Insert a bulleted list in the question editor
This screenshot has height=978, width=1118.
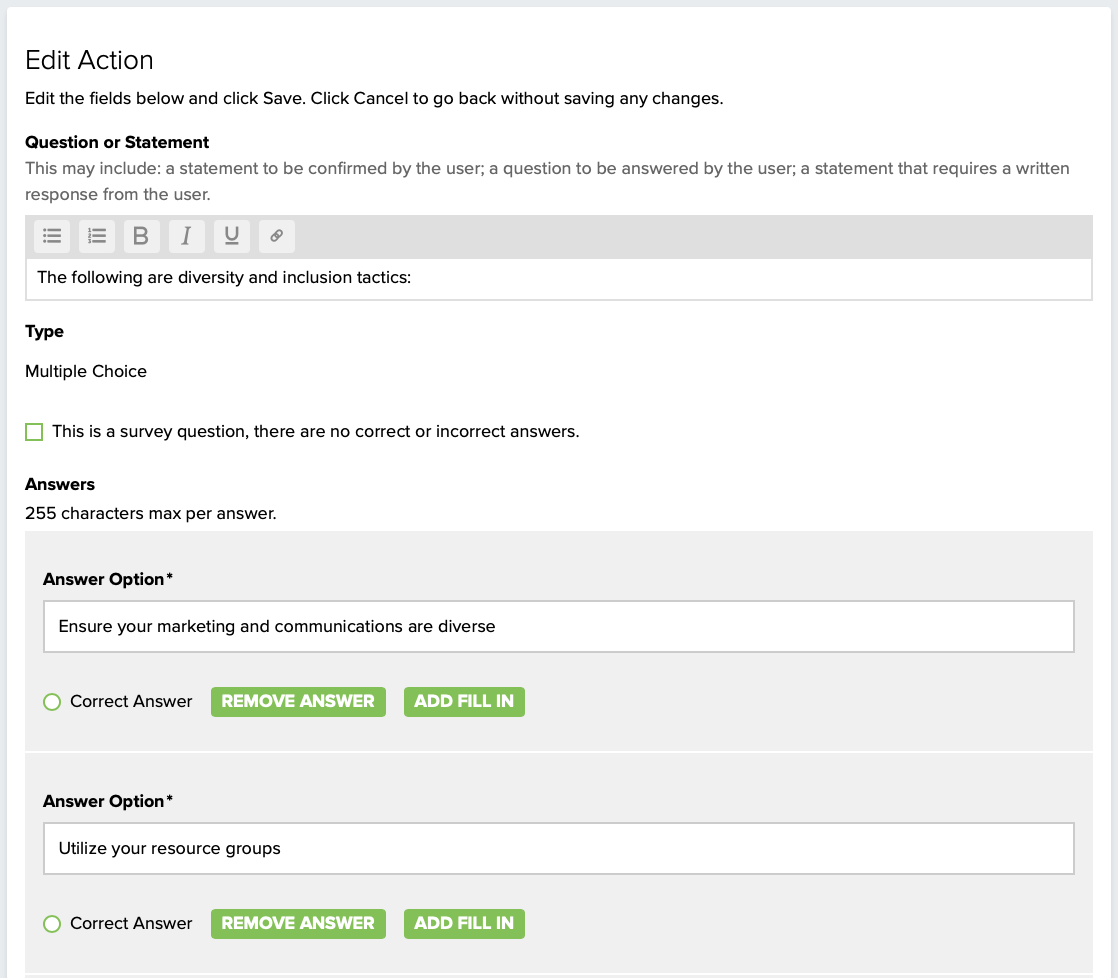point(53,236)
